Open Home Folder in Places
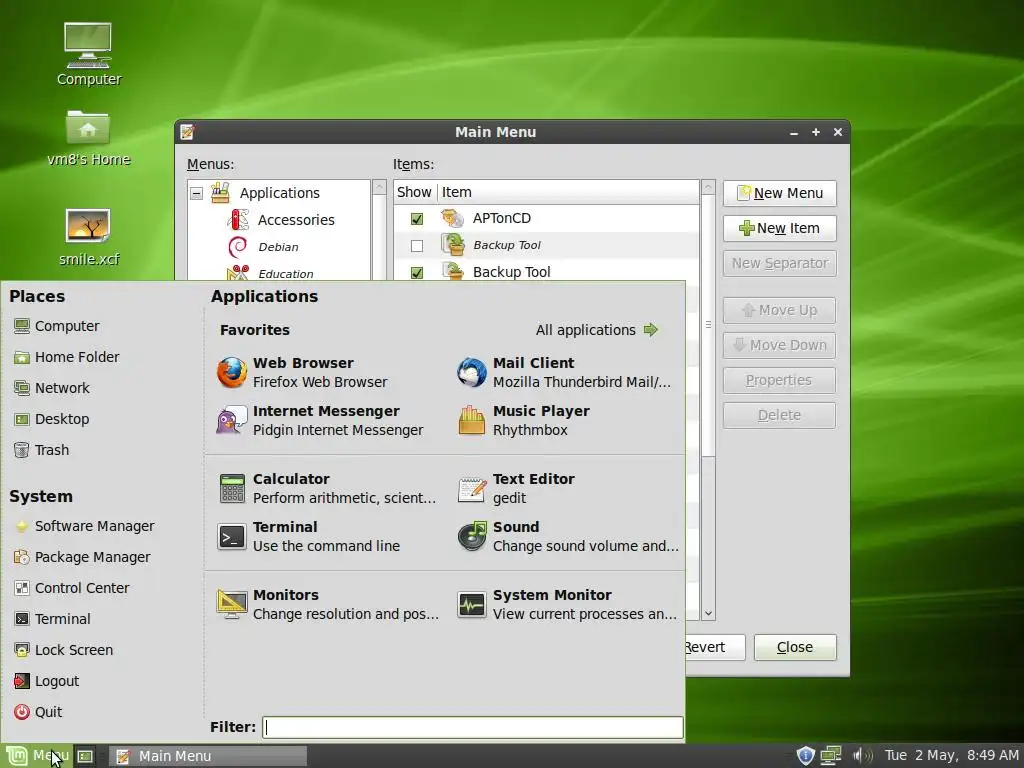The height and width of the screenshot is (768, 1024). click(x=67, y=357)
